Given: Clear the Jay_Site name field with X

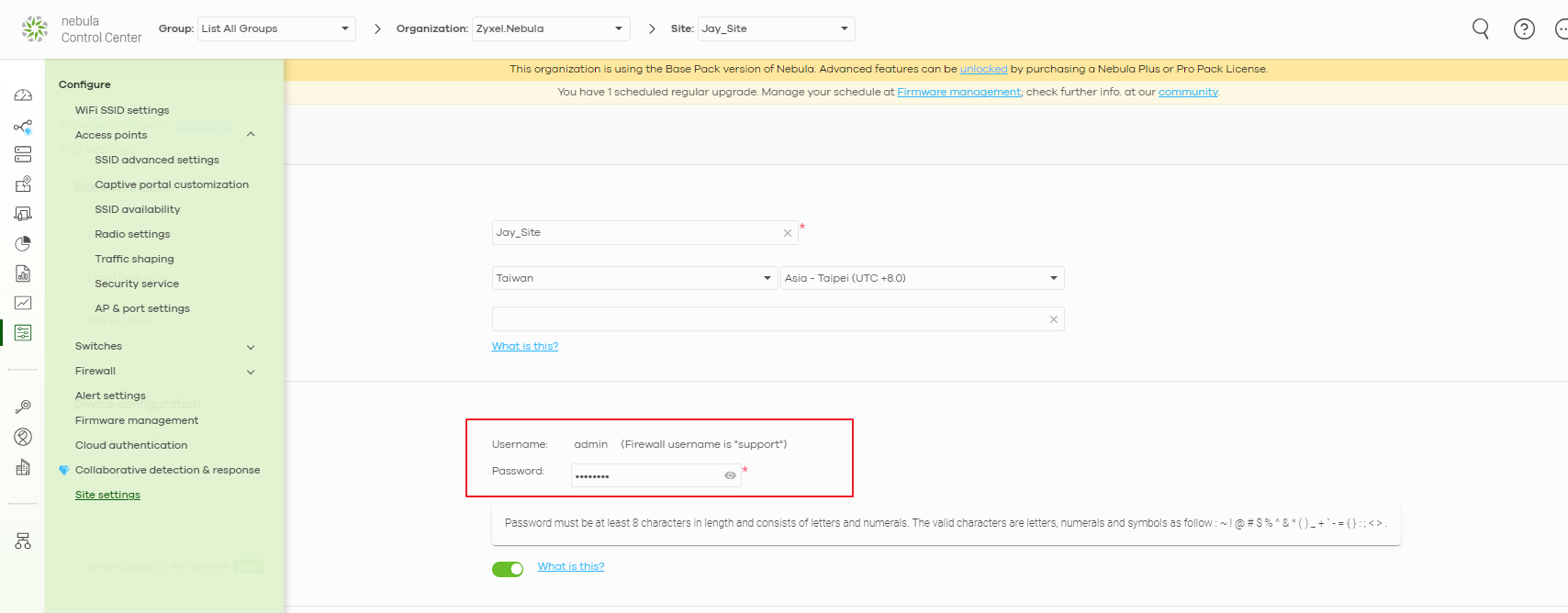Looking at the screenshot, I should [788, 233].
